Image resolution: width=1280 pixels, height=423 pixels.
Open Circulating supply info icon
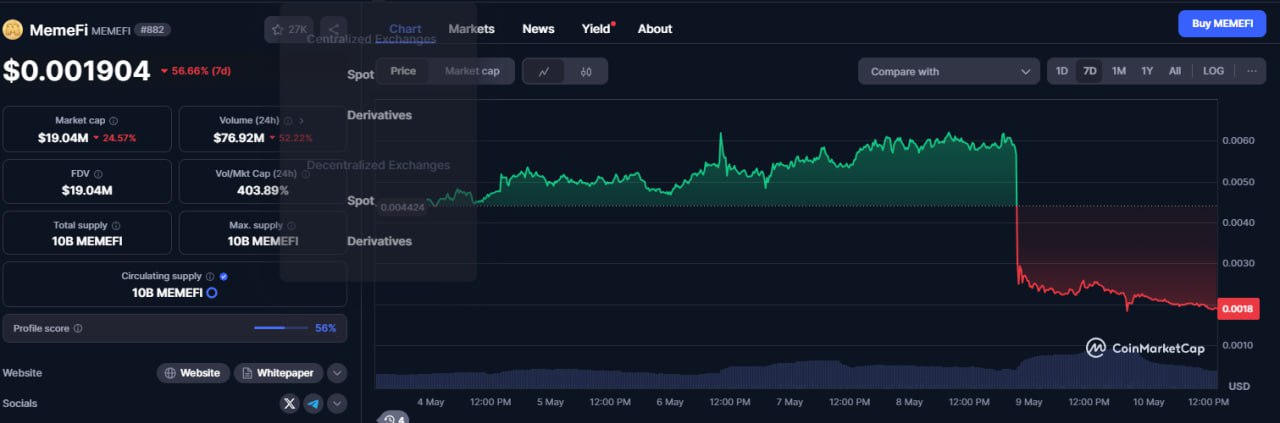point(210,276)
